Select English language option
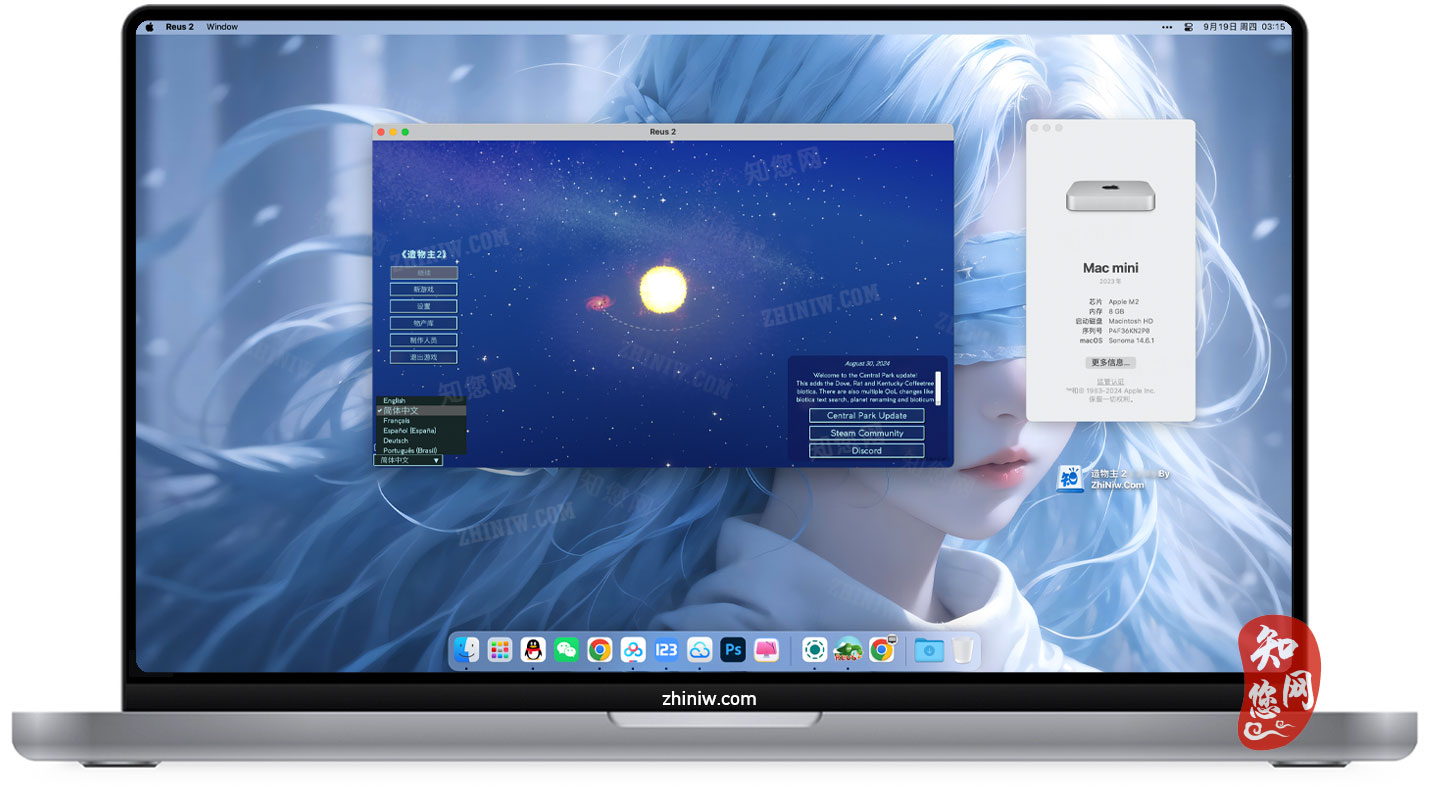 point(421,400)
